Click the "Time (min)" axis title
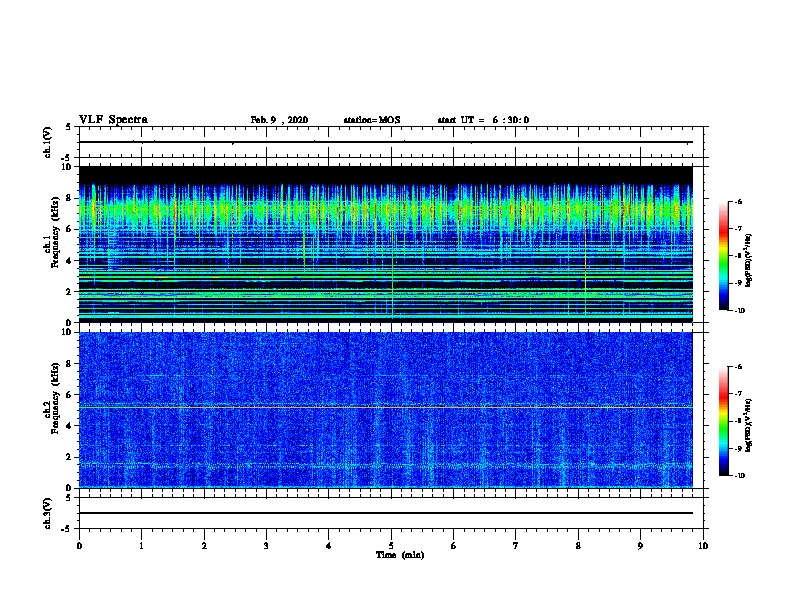Screen dimensions: 792x612 pos(400,555)
